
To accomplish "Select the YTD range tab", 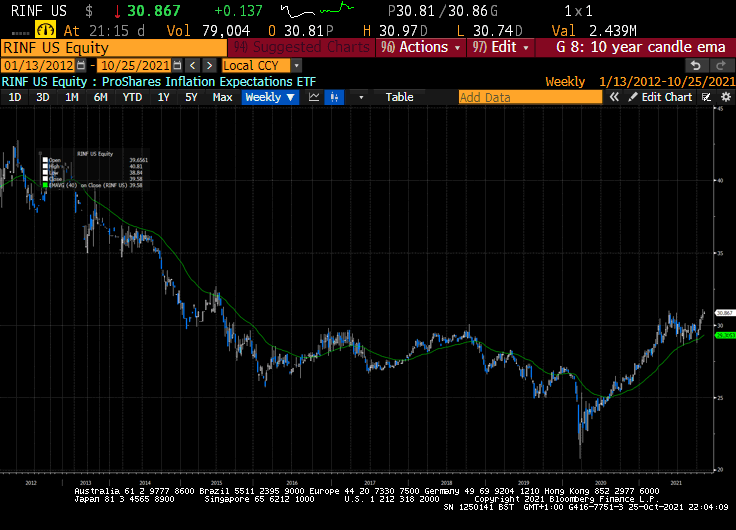I will coord(132,97).
